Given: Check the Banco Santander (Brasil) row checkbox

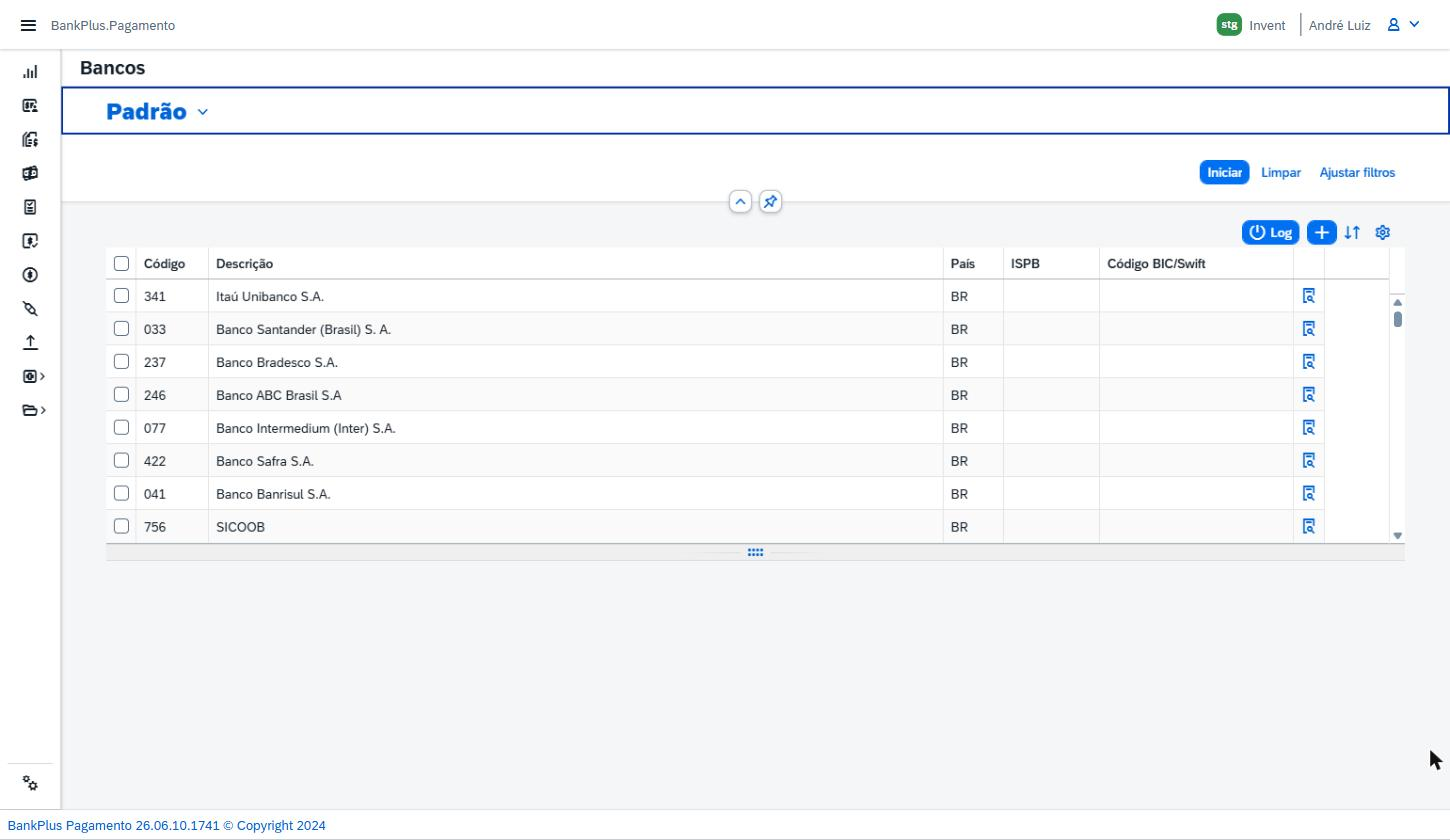Looking at the screenshot, I should (121, 329).
